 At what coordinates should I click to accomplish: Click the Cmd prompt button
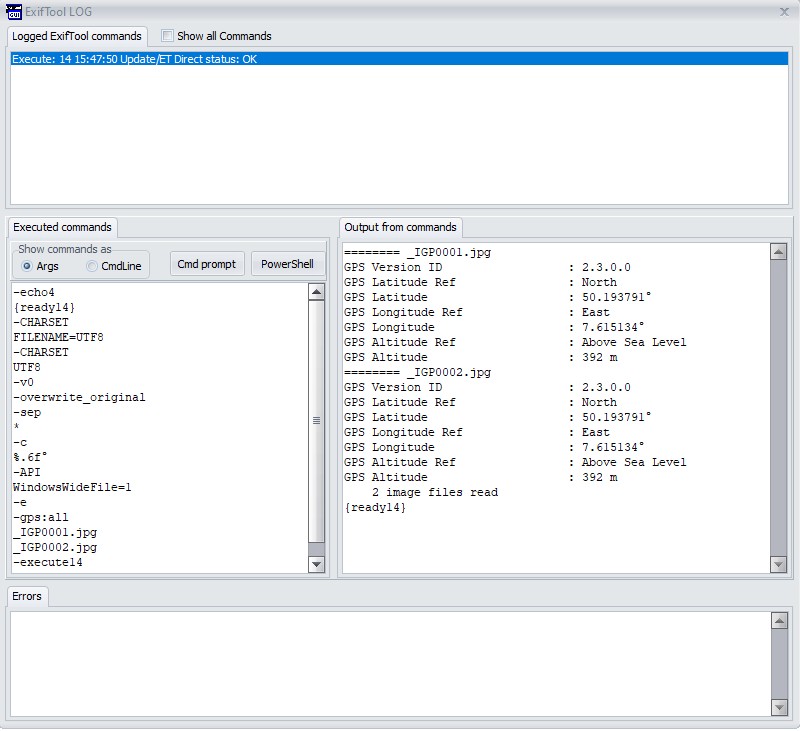point(207,264)
